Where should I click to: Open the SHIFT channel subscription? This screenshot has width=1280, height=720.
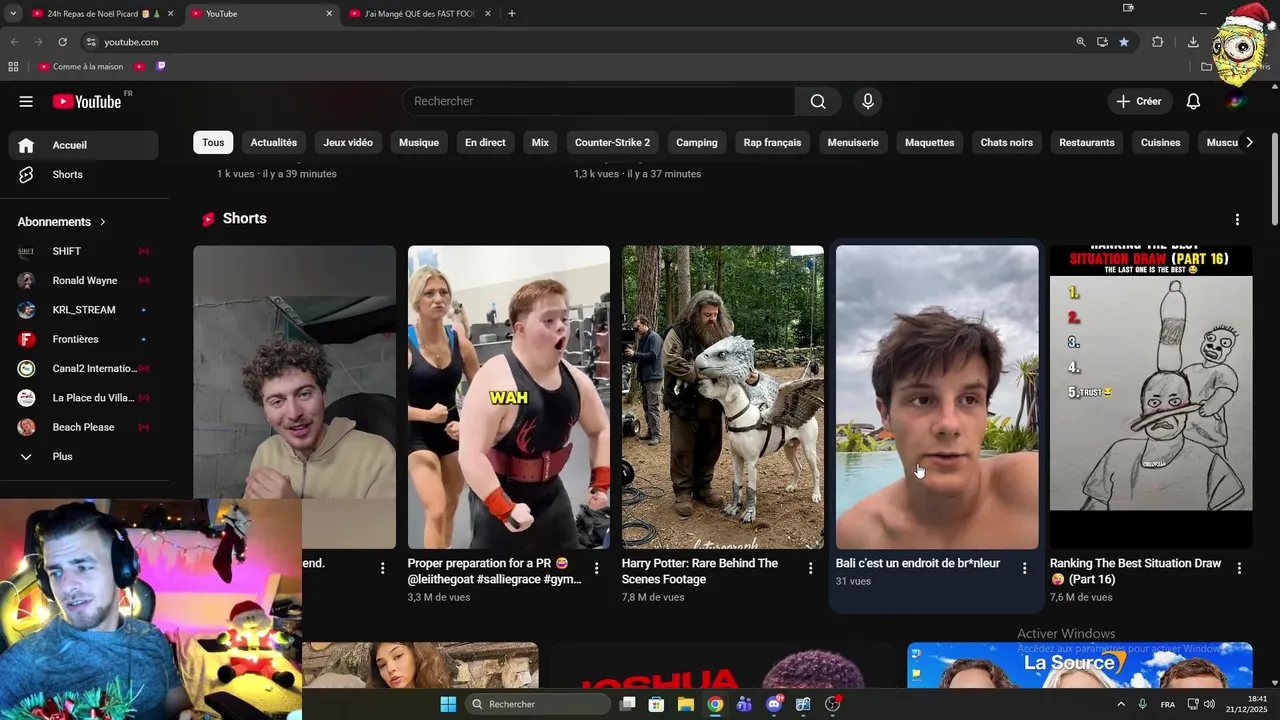(84, 251)
